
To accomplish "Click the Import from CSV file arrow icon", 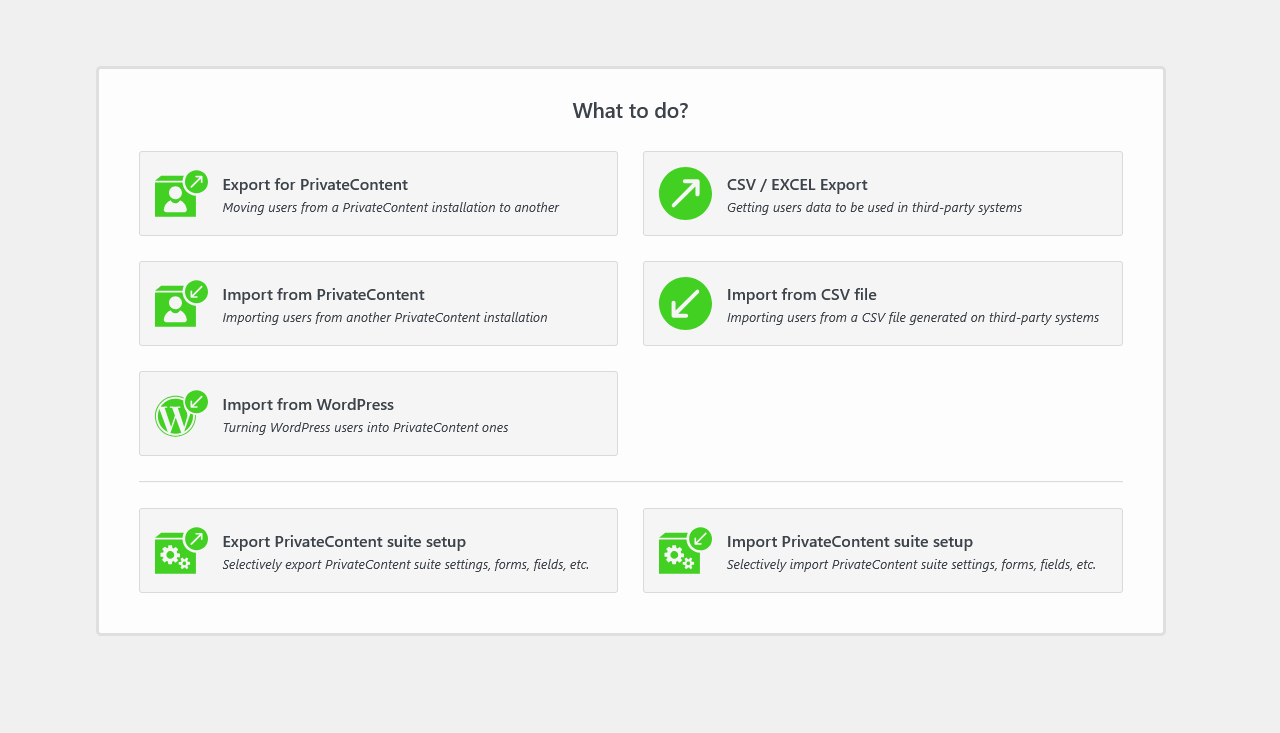I will click(685, 304).
